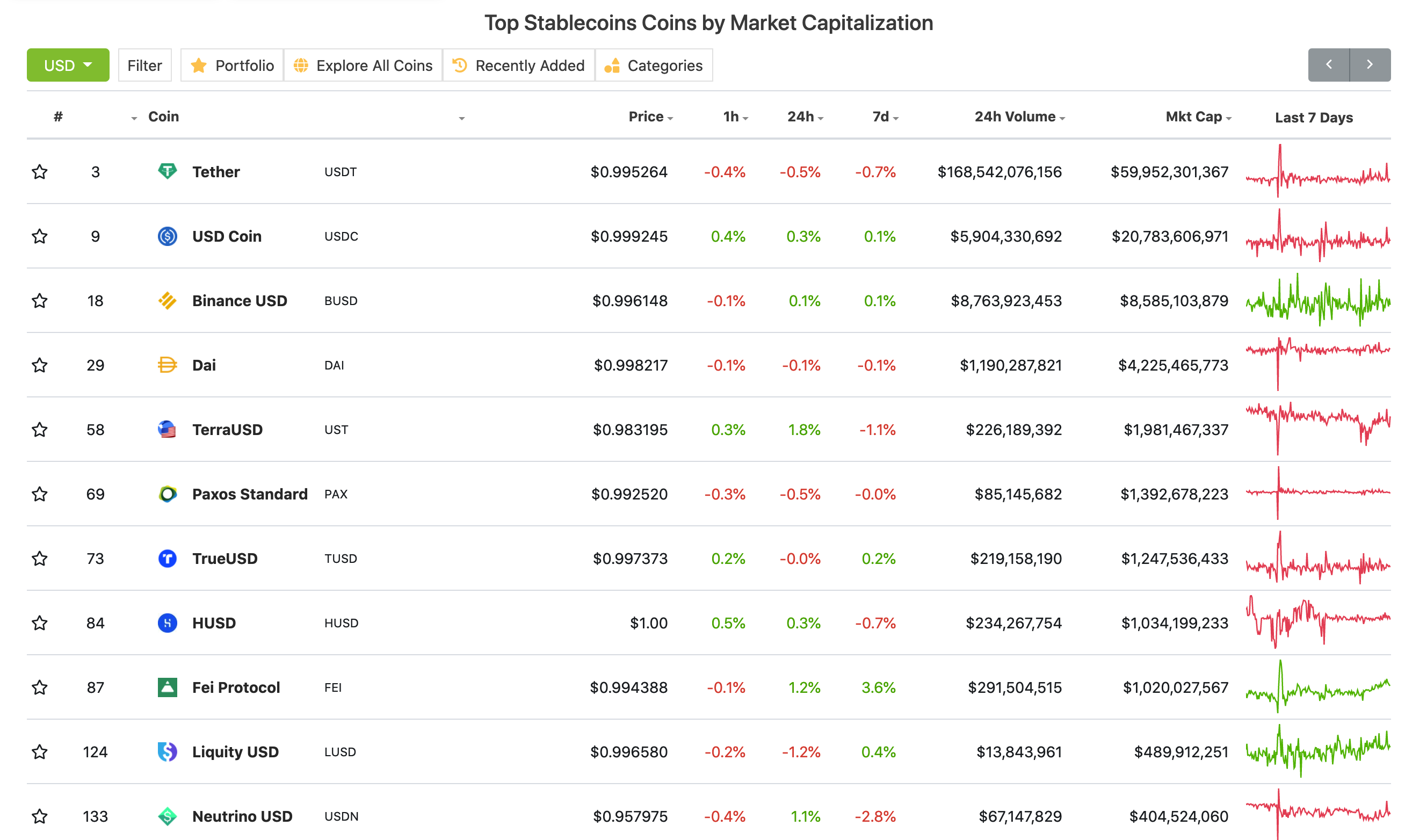The width and height of the screenshot is (1405, 840).
Task: Open the Explore All Coins tab
Action: pyautogui.click(x=363, y=65)
